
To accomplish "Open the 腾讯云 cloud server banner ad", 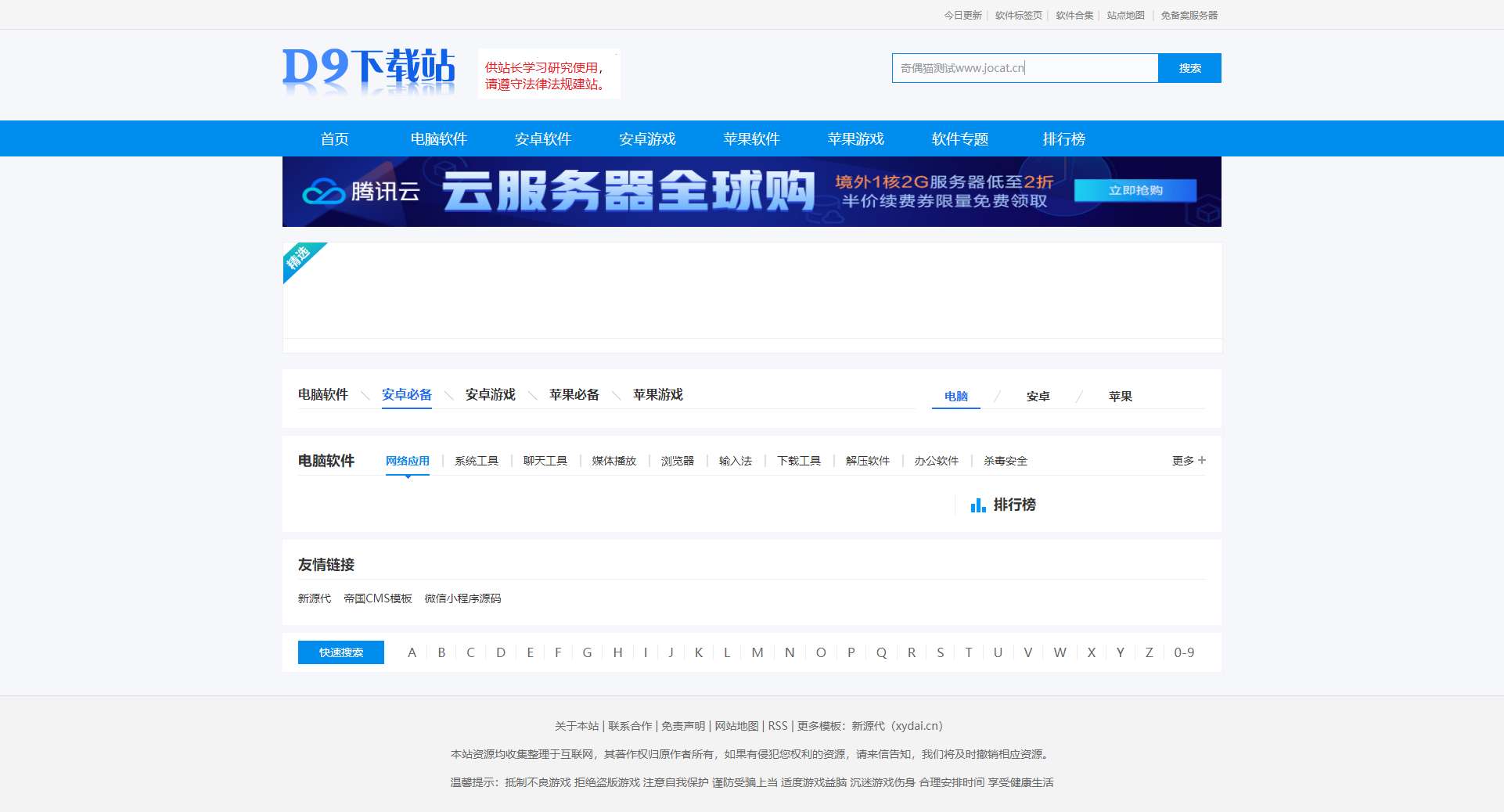I will pos(751,192).
